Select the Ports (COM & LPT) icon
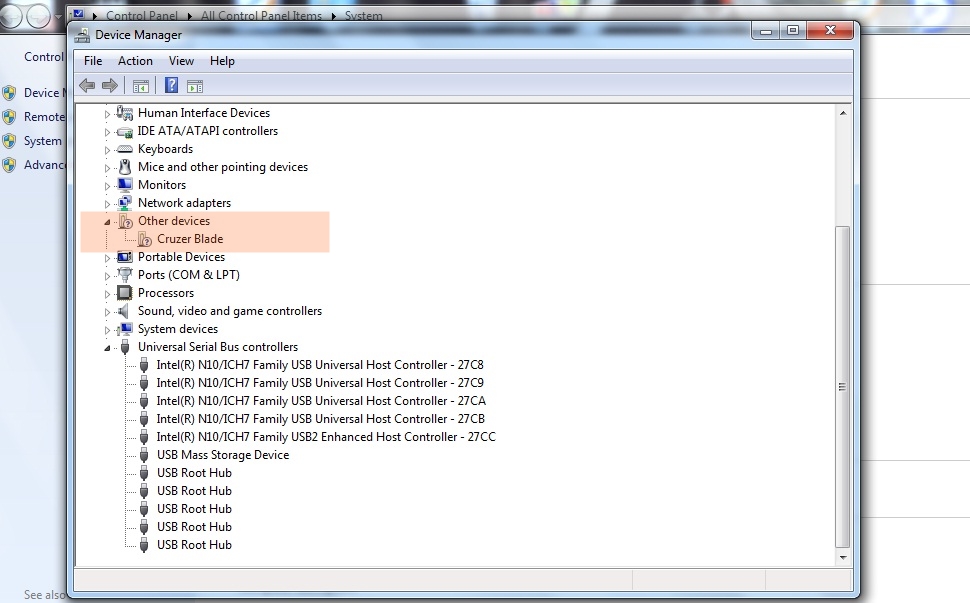This screenshot has width=970, height=603. click(124, 275)
